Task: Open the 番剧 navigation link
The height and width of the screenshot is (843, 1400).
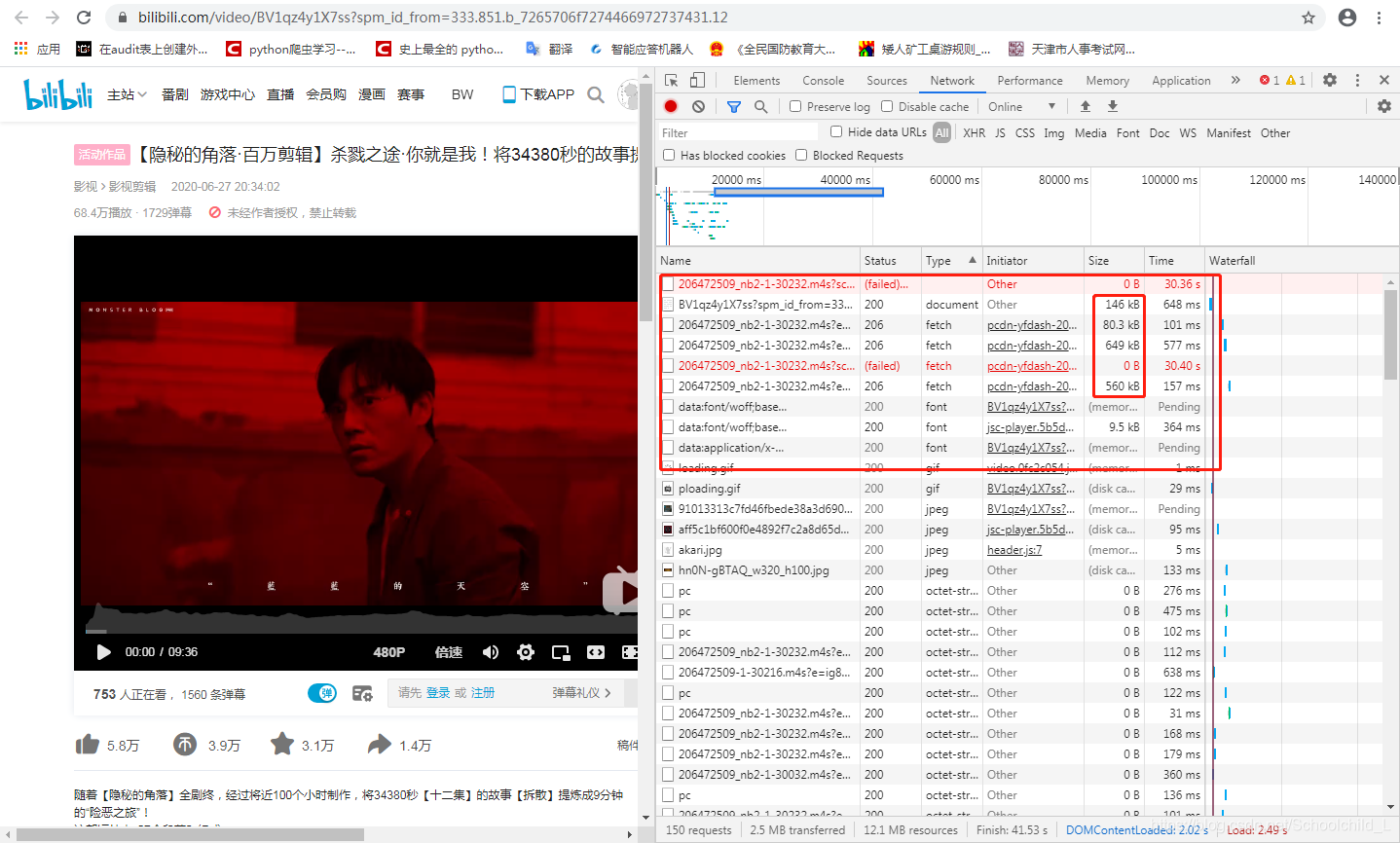Action: [174, 94]
